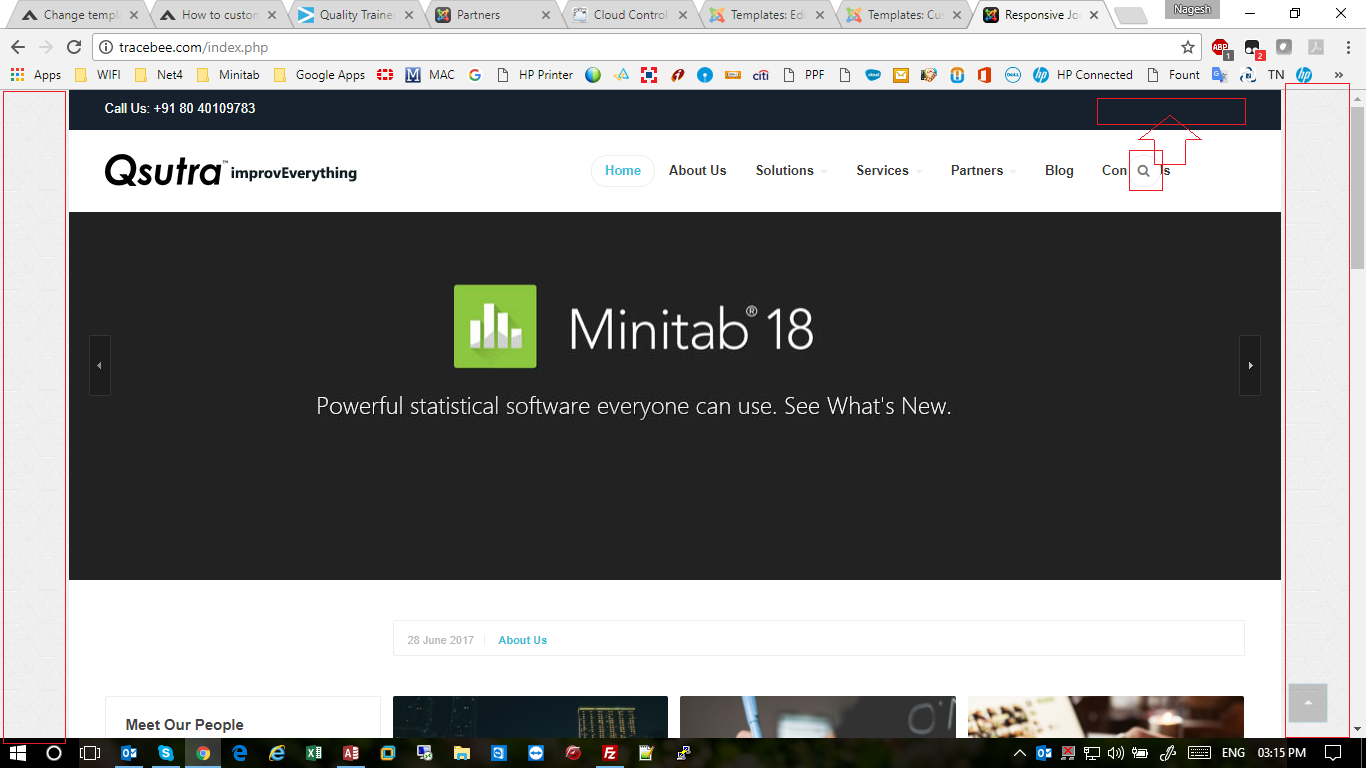This screenshot has width=1366, height=768.
Task: Click the Call Us phone number text
Action: 180,108
